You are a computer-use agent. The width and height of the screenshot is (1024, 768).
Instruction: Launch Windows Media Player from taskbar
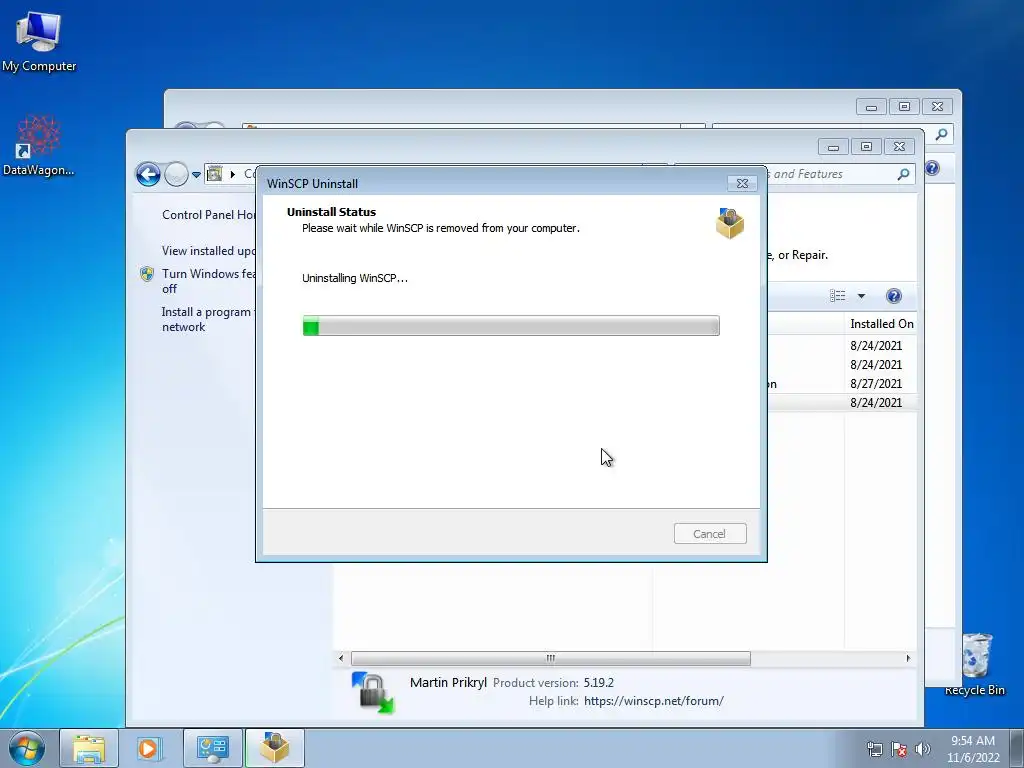pyautogui.click(x=148, y=748)
